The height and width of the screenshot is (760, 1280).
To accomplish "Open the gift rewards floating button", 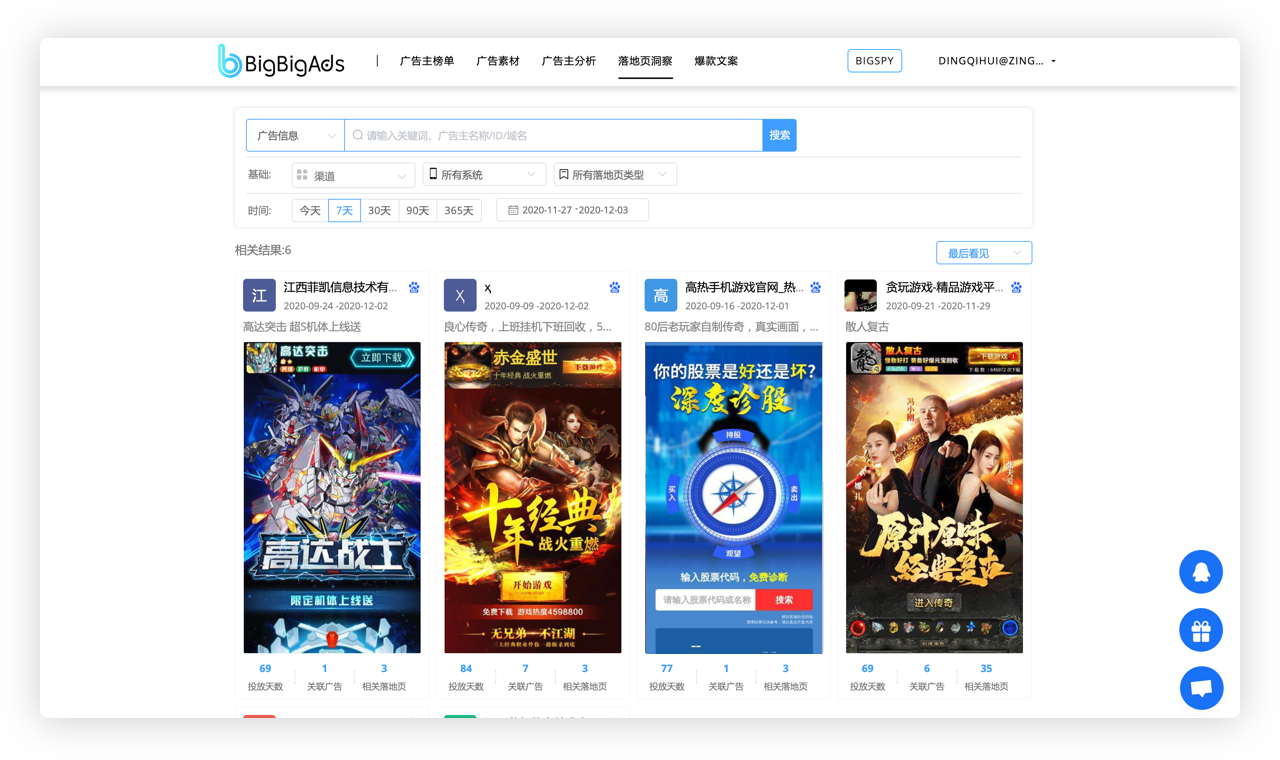I will click(x=1201, y=630).
